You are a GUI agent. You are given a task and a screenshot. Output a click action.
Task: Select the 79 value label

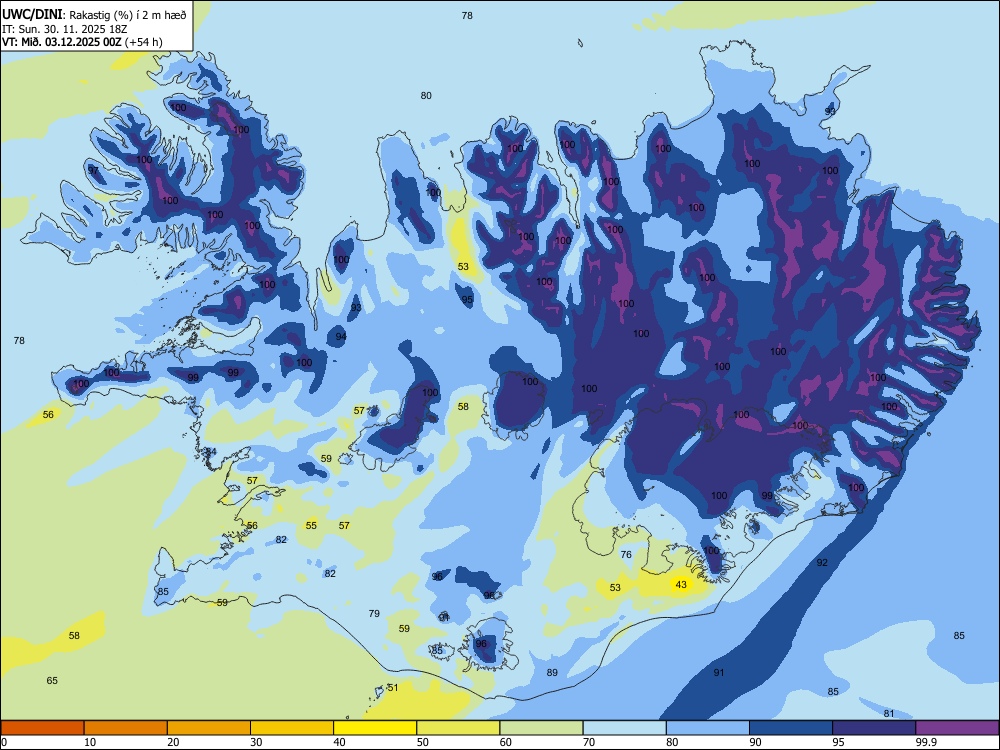click(374, 614)
